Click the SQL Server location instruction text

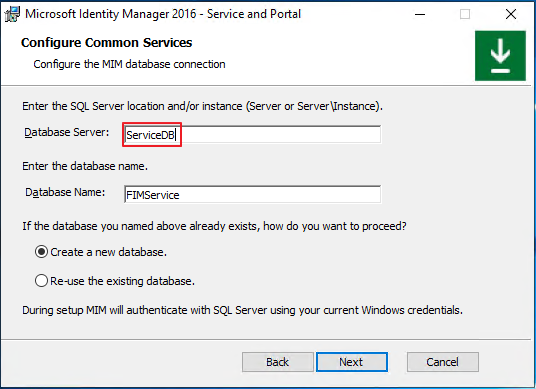coord(202,106)
